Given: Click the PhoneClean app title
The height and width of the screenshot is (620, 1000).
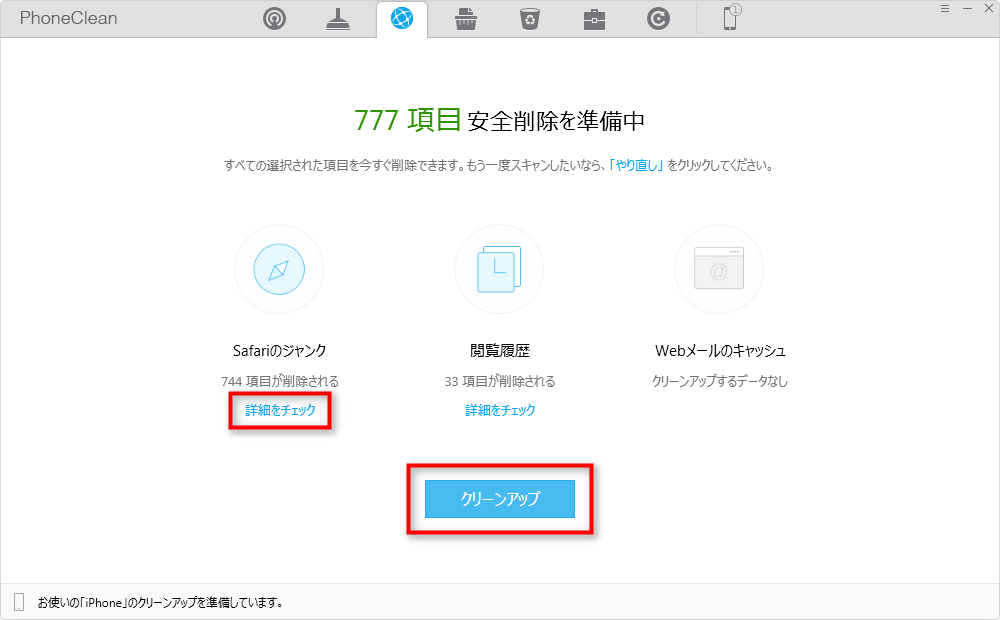Looking at the screenshot, I should click(68, 18).
